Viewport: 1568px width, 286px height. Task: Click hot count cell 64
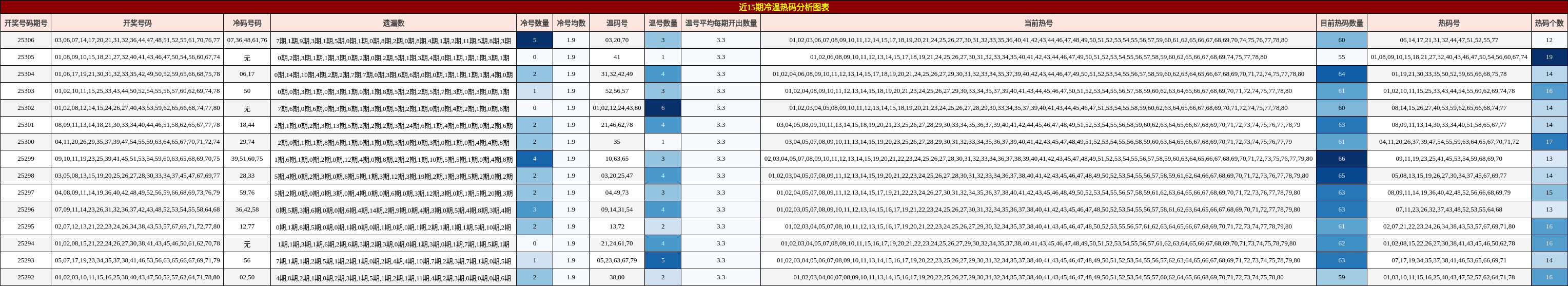point(1342,74)
